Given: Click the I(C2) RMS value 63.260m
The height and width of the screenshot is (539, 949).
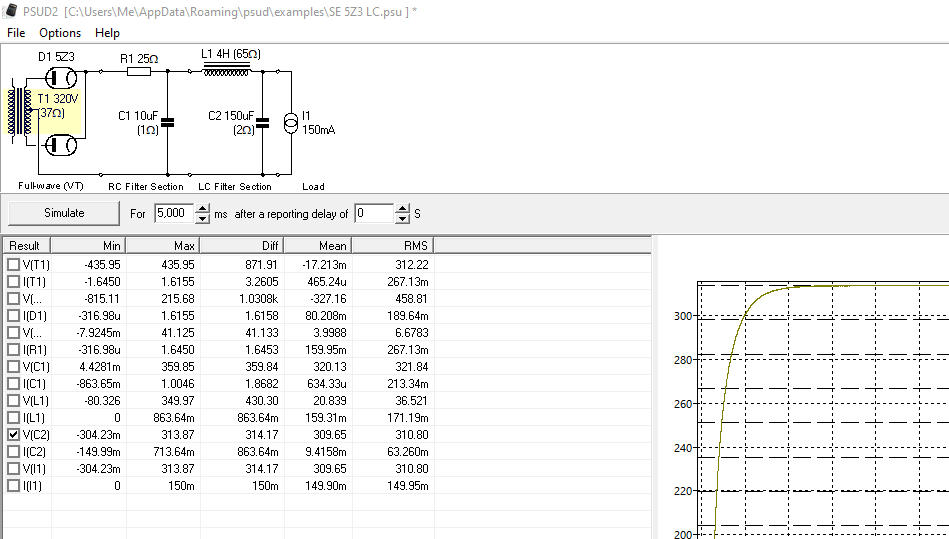Looking at the screenshot, I should [409, 451].
